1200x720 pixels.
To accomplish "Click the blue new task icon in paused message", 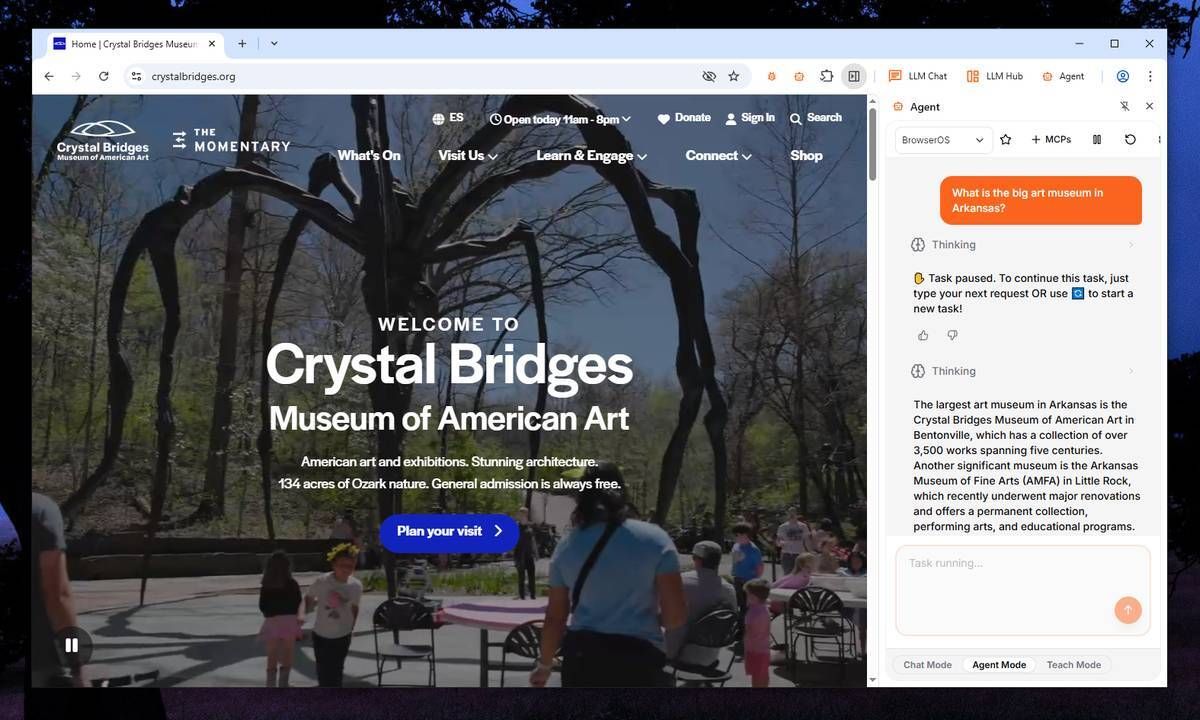I will click(1078, 294).
